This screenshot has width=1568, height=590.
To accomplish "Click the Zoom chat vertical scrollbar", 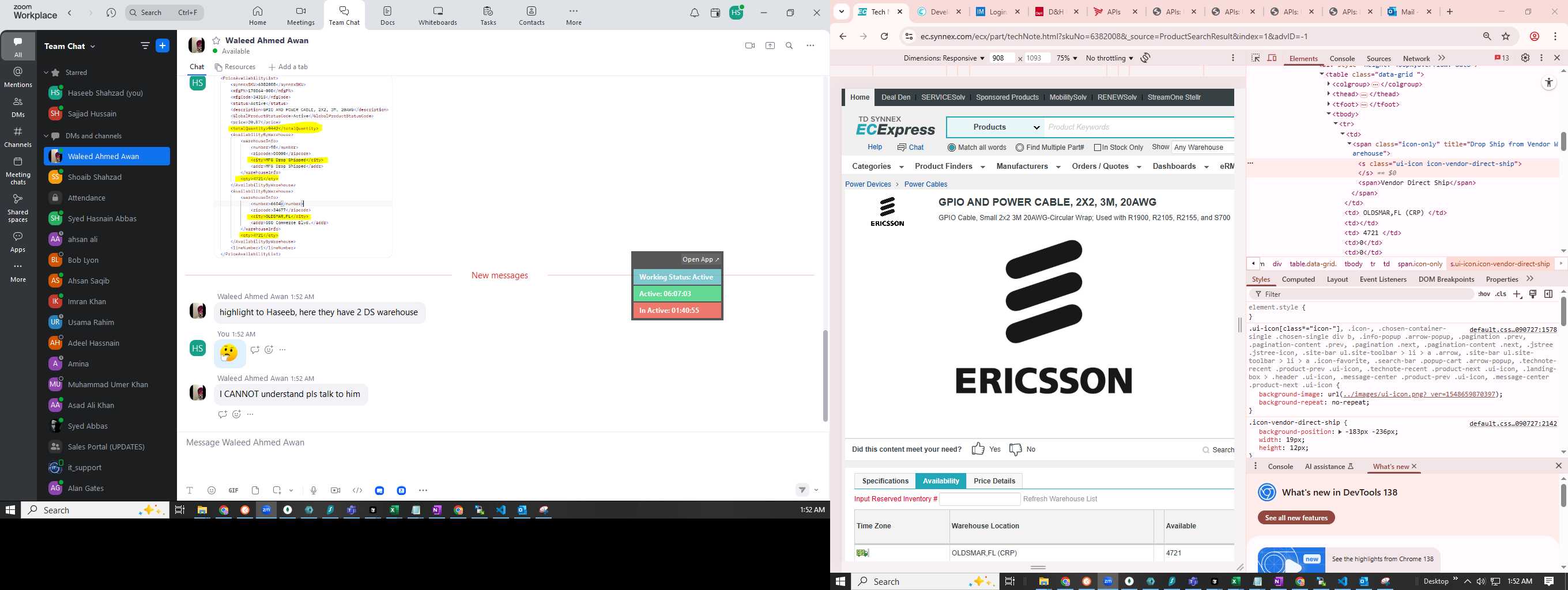I will [x=825, y=376].
